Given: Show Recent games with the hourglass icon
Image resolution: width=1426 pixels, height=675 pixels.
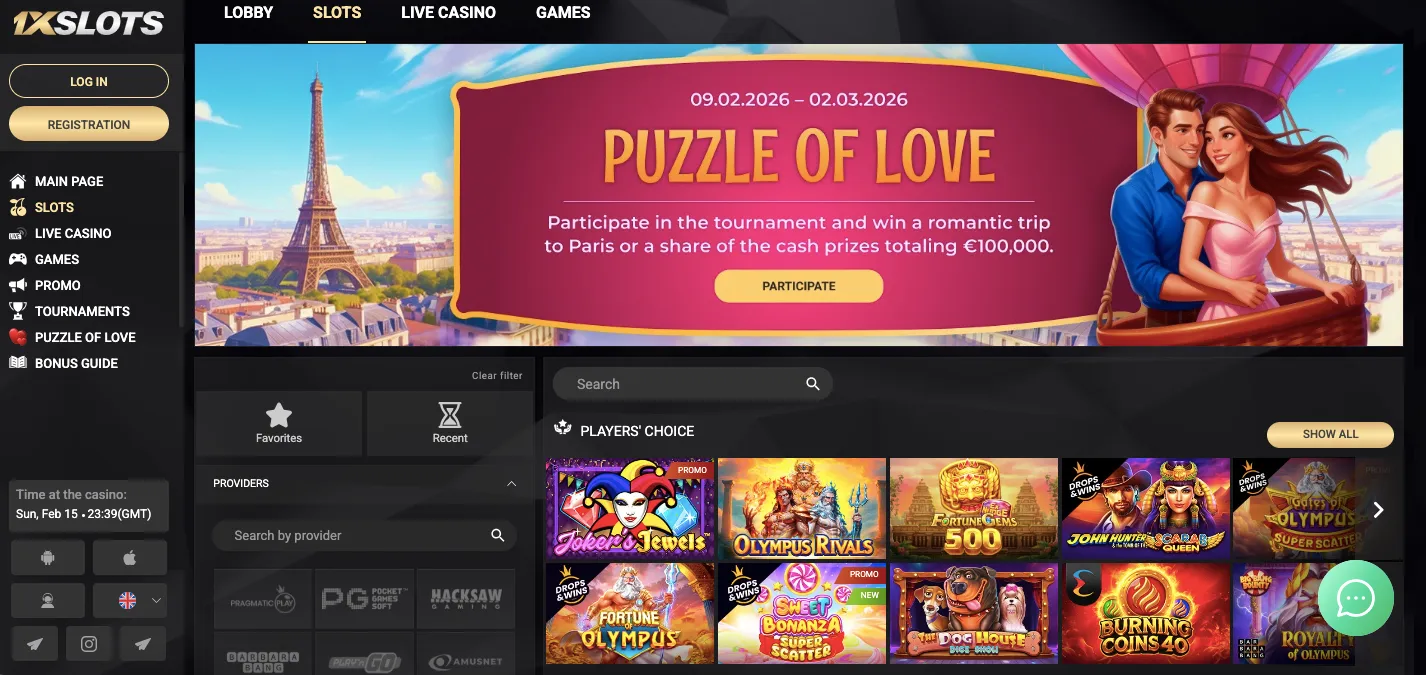Looking at the screenshot, I should click(x=450, y=423).
